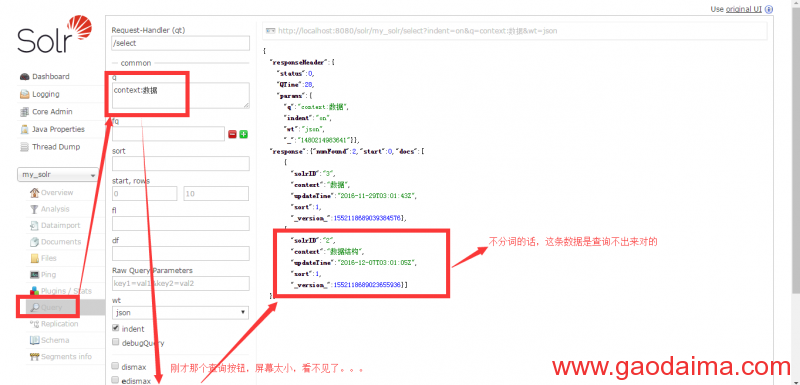This screenshot has width=800, height=385.
Task: Click the df default field input
Action: (x=181, y=253)
